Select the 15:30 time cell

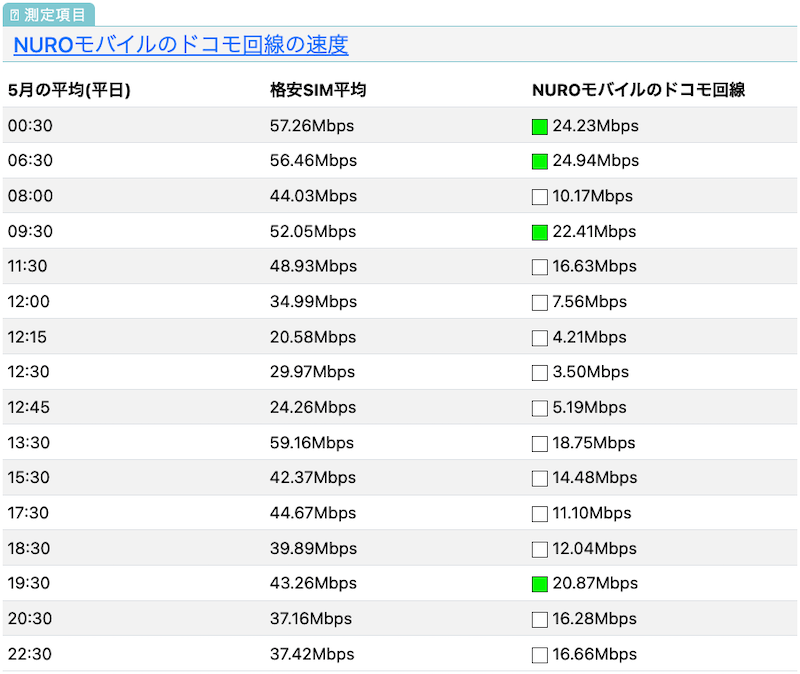click(29, 477)
